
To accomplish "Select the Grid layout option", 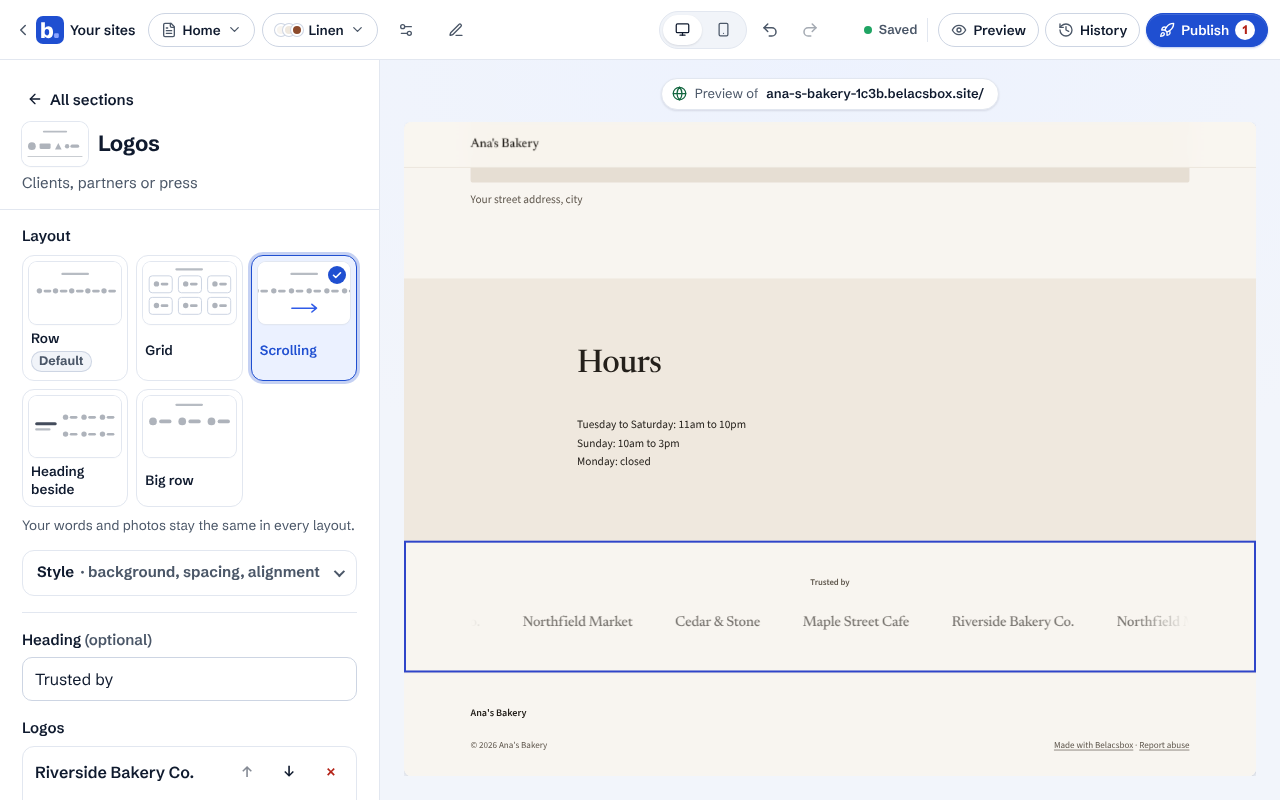I will coord(189,317).
